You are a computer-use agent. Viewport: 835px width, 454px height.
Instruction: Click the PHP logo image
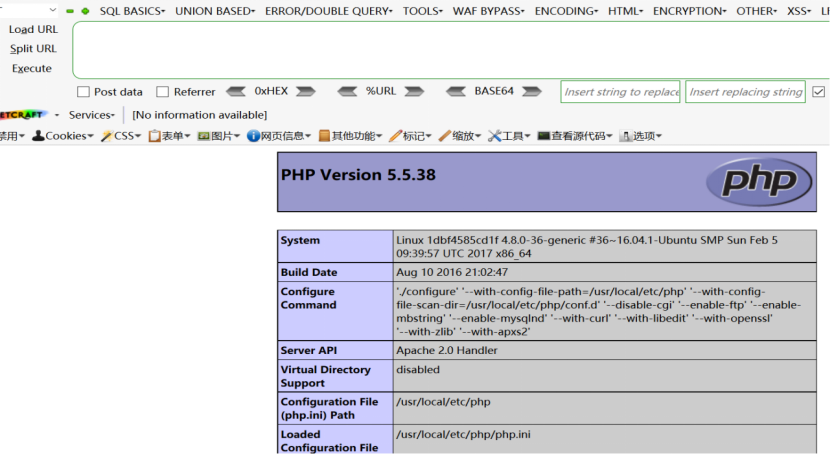coord(759,181)
